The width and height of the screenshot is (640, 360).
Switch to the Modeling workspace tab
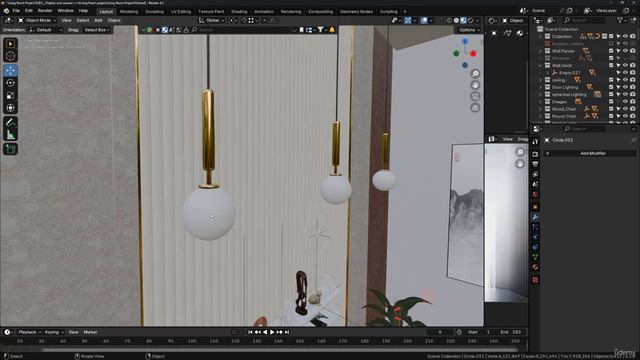coord(129,11)
